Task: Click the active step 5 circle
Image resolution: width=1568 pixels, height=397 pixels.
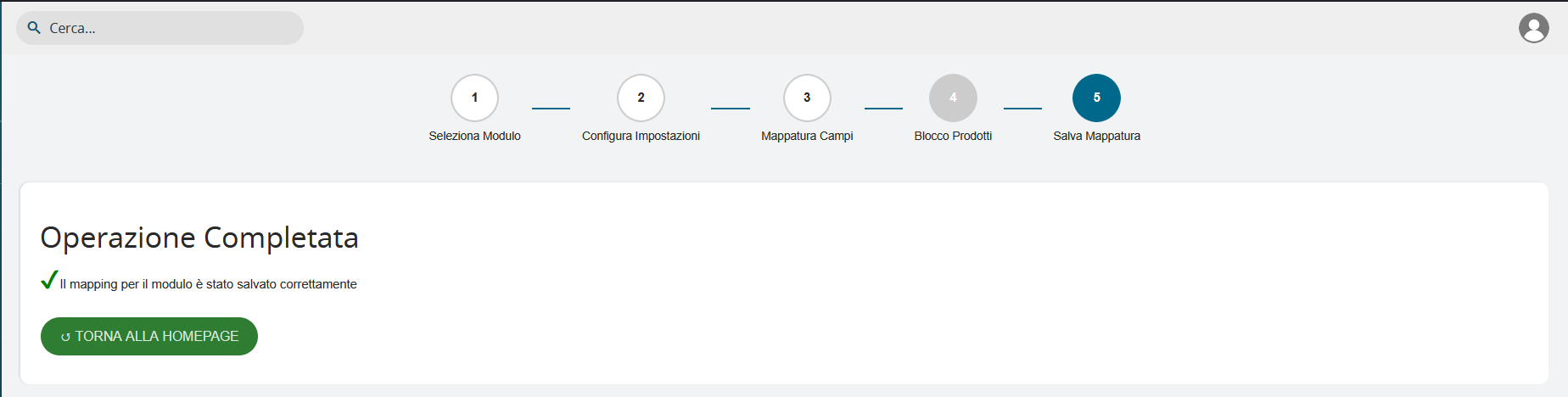Action: (x=1096, y=98)
